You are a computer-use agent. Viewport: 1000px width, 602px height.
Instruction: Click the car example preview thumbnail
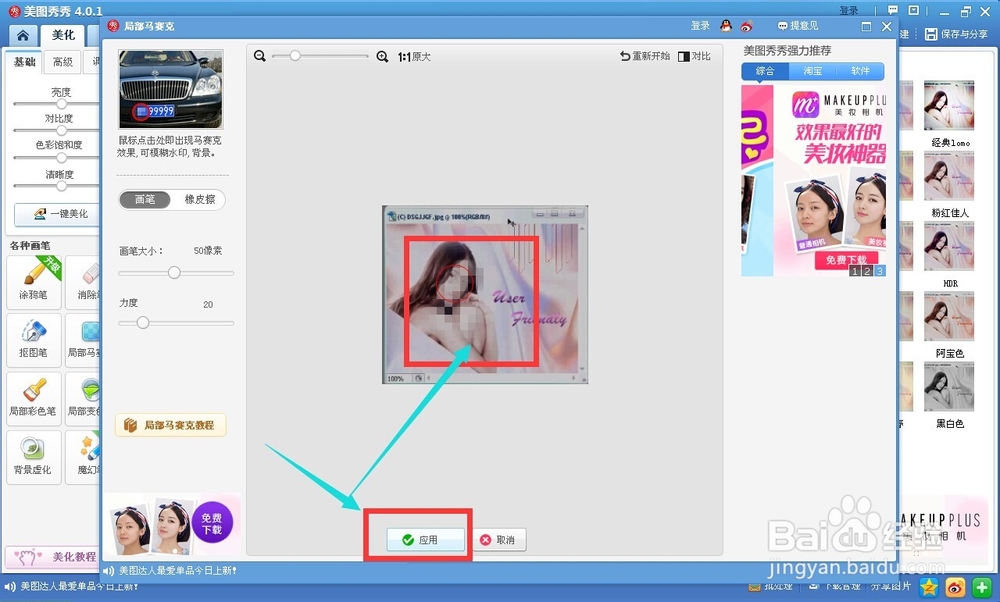coord(171,89)
